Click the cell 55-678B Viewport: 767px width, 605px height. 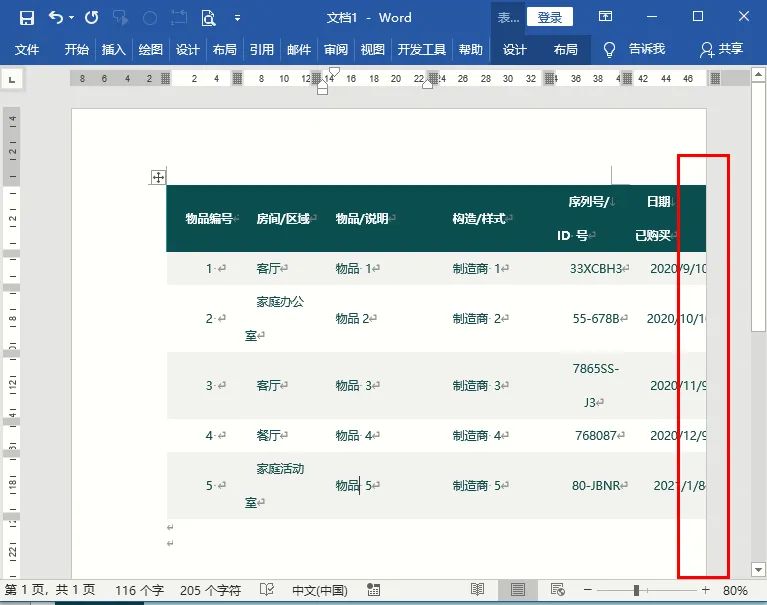pyautogui.click(x=596, y=319)
